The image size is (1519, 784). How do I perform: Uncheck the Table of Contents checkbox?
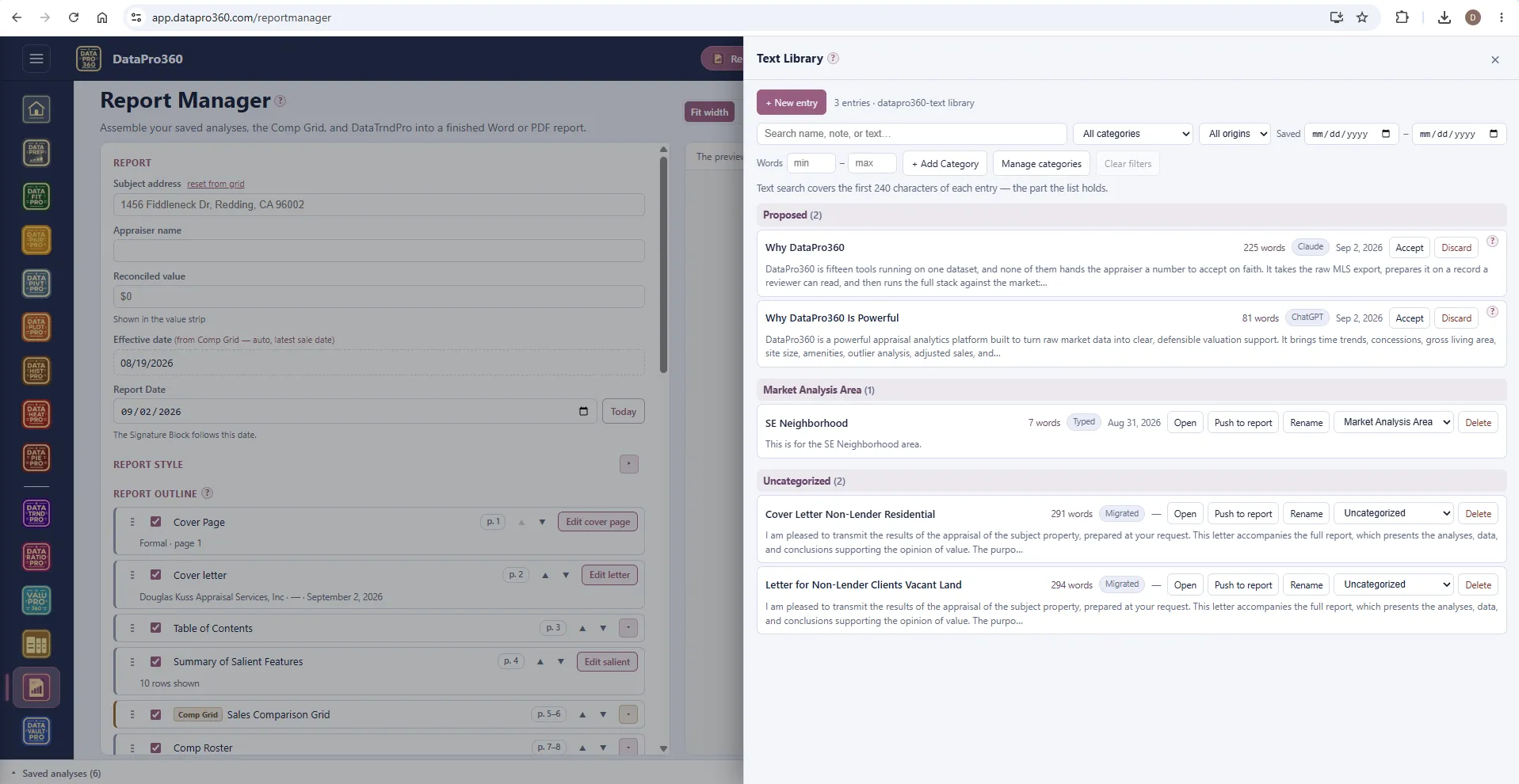tap(156, 628)
